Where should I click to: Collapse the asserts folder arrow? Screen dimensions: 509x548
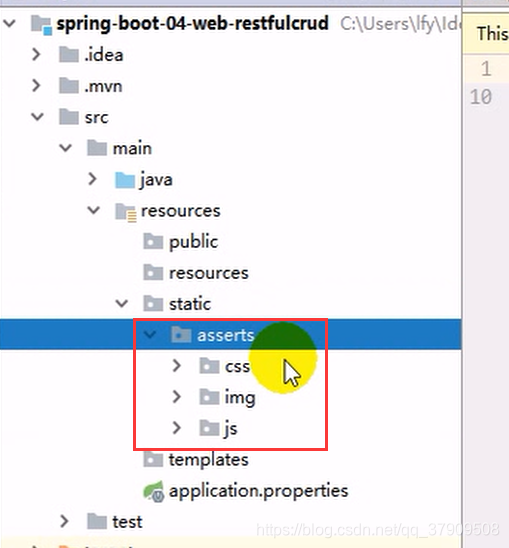point(149,334)
